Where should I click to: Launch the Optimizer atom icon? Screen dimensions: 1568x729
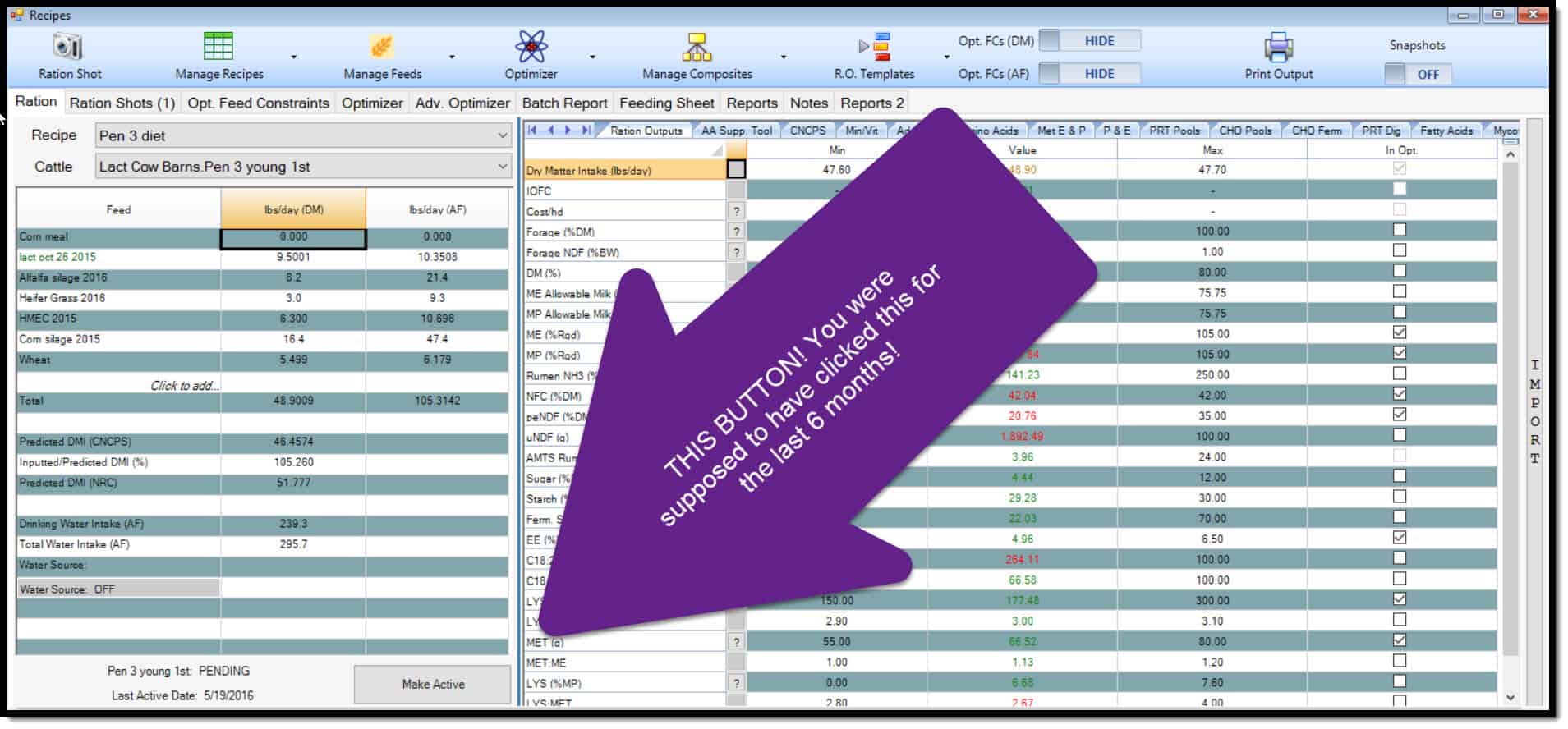[x=531, y=46]
